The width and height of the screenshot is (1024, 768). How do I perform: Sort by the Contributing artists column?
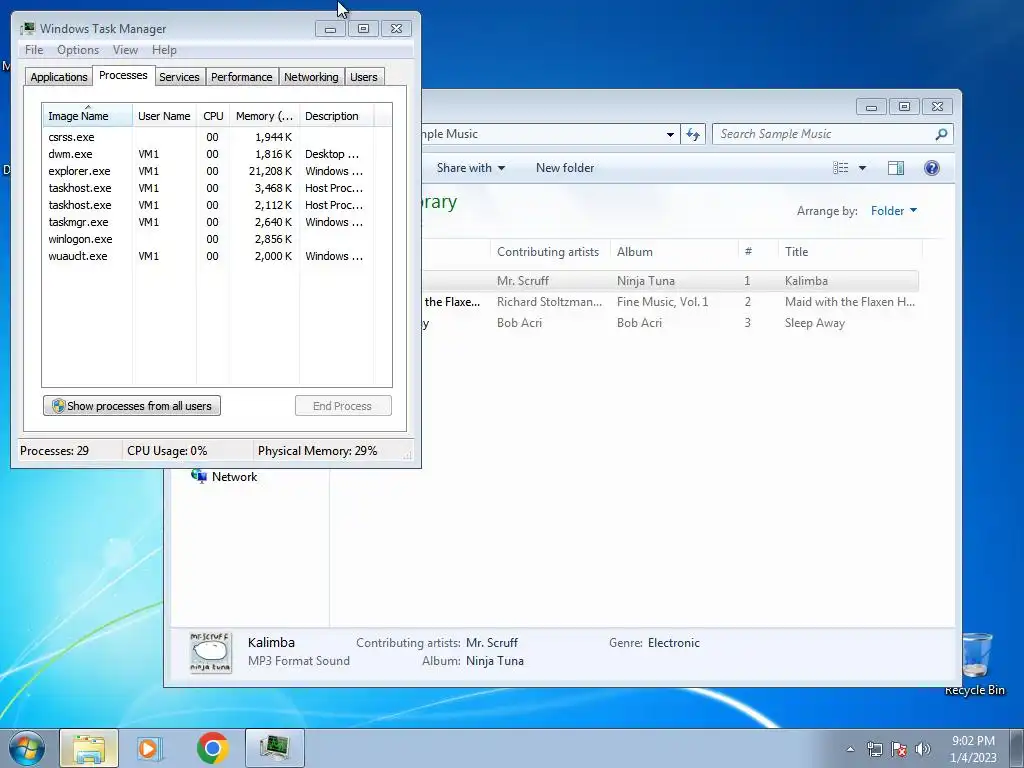[x=550, y=251]
